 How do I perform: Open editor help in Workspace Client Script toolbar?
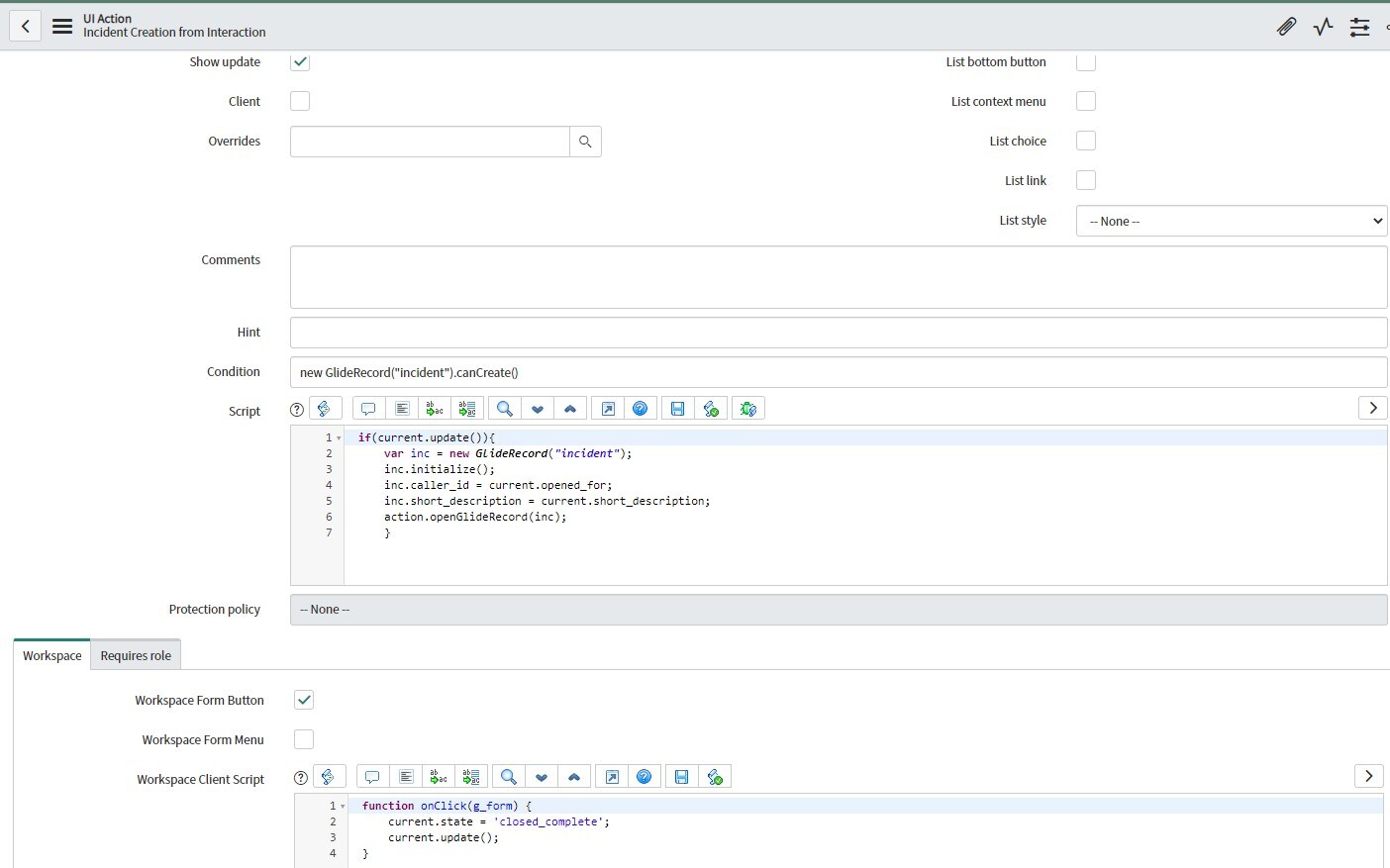pyautogui.click(x=645, y=777)
